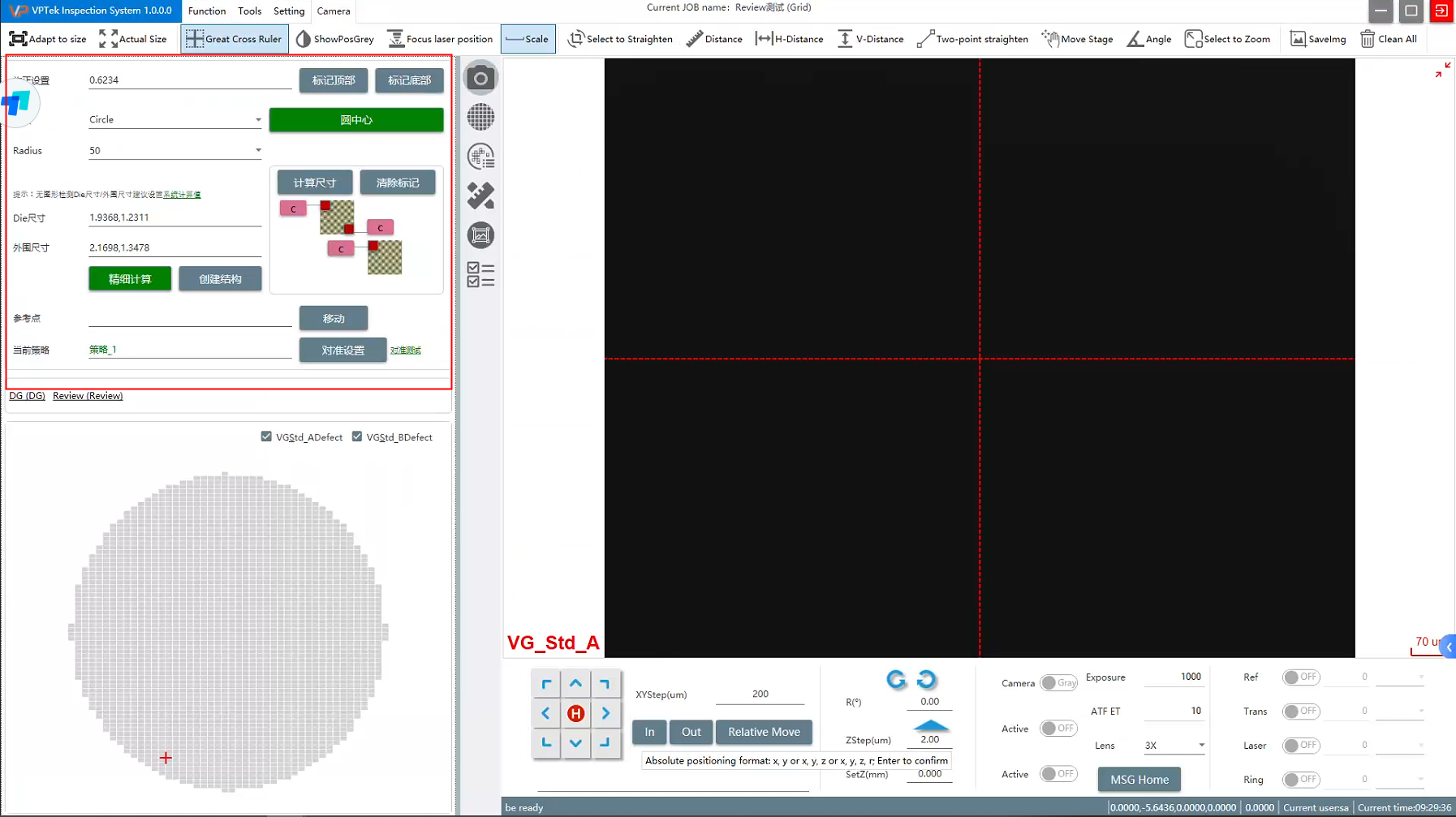
Task: Uncheck the VGStd_BDefect checkbox
Action: tap(357, 436)
